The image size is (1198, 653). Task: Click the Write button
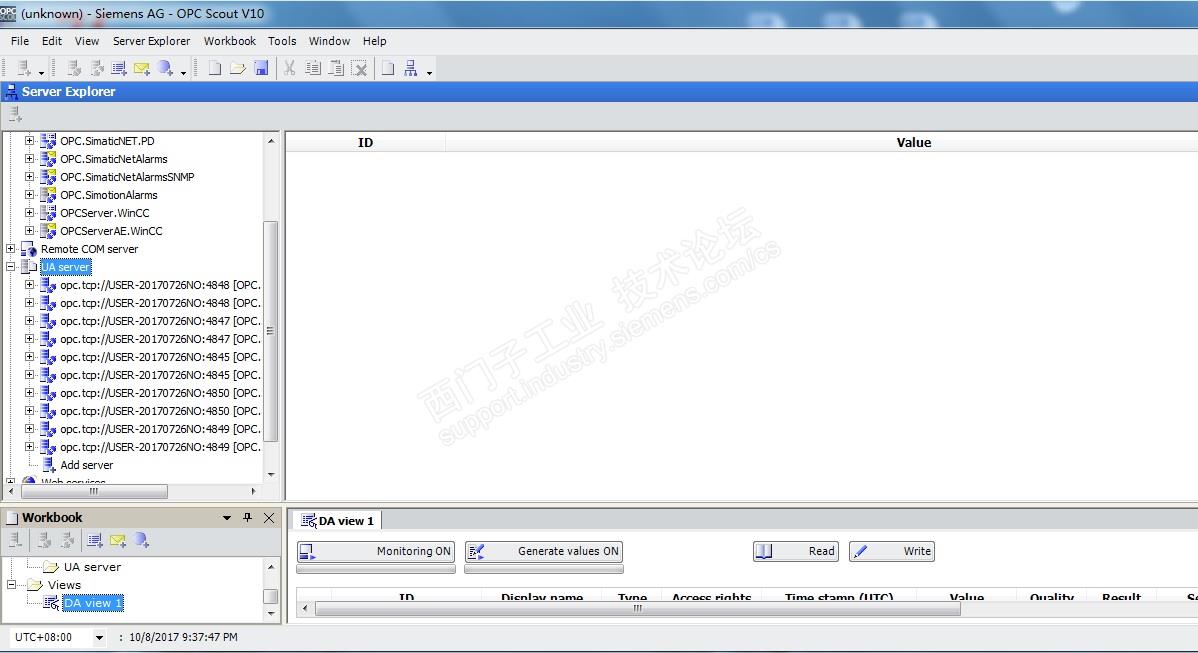coord(892,551)
